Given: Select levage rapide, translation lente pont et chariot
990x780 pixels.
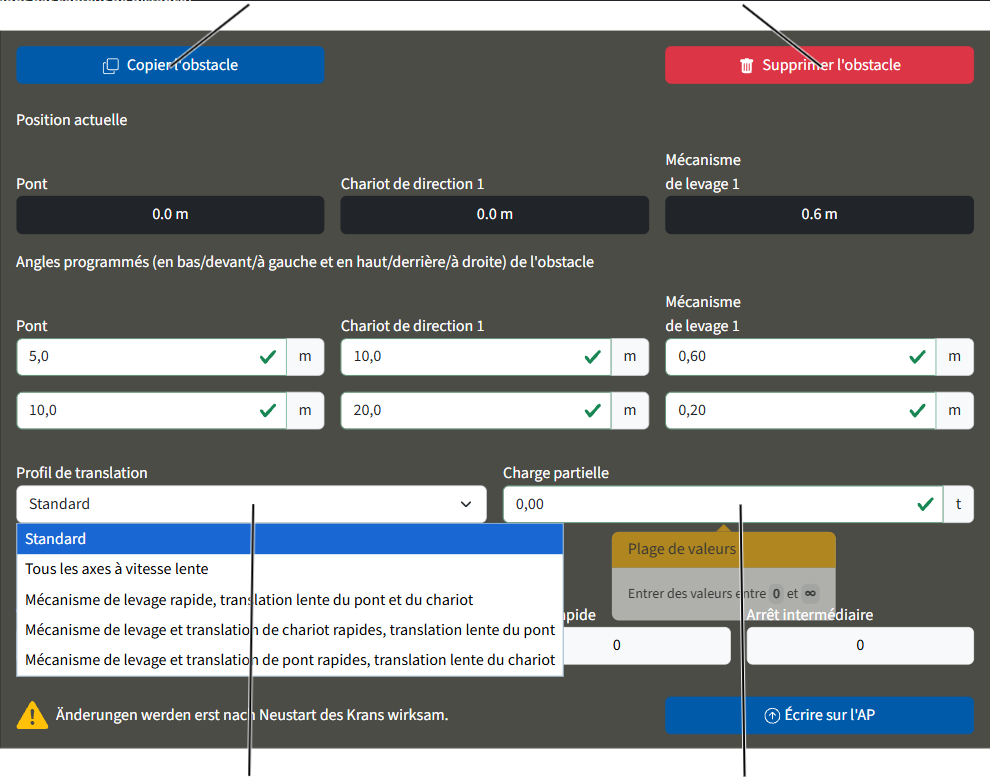Looking at the screenshot, I should point(290,599).
